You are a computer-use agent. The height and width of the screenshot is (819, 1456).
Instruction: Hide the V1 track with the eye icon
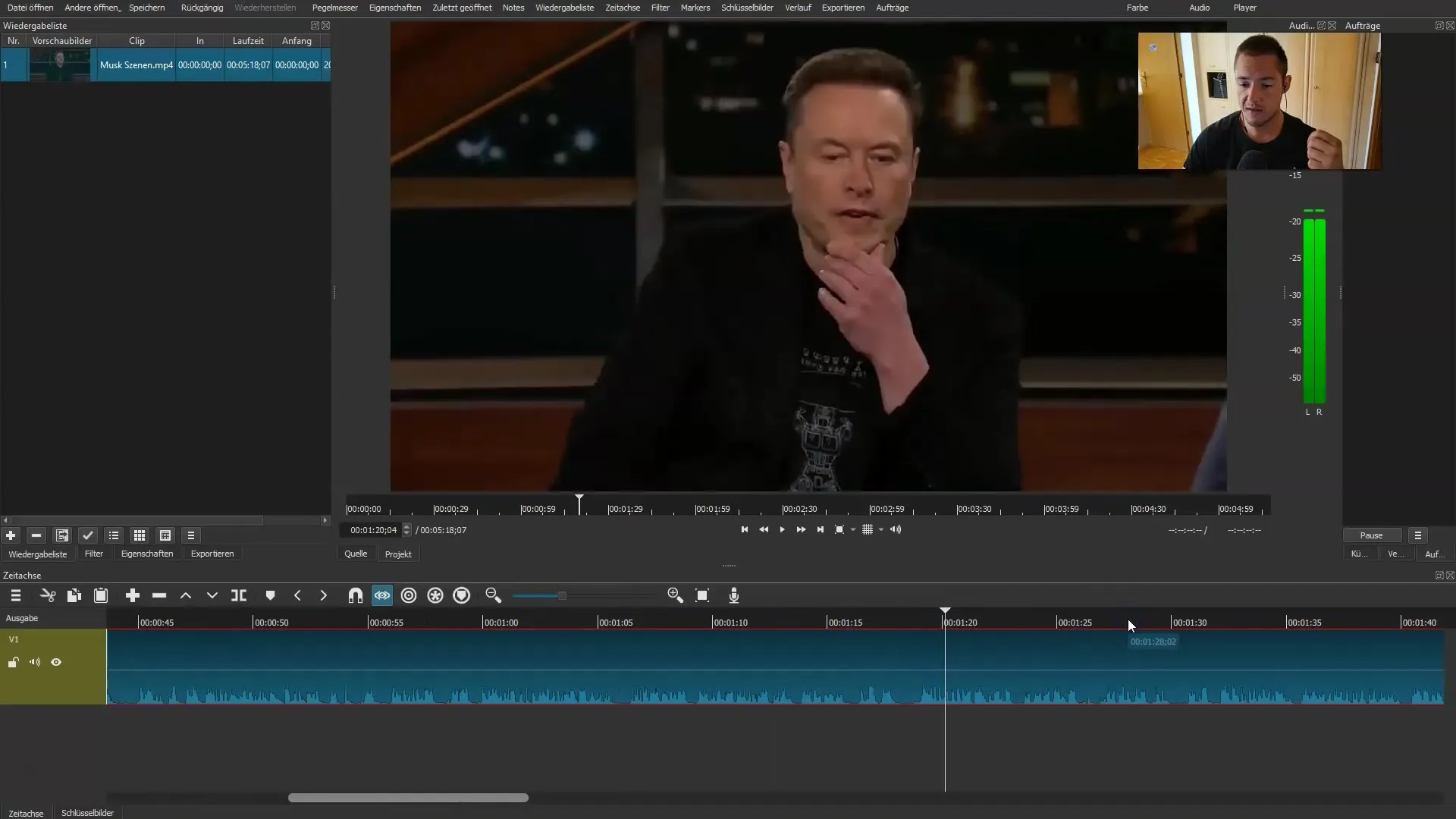tap(56, 663)
